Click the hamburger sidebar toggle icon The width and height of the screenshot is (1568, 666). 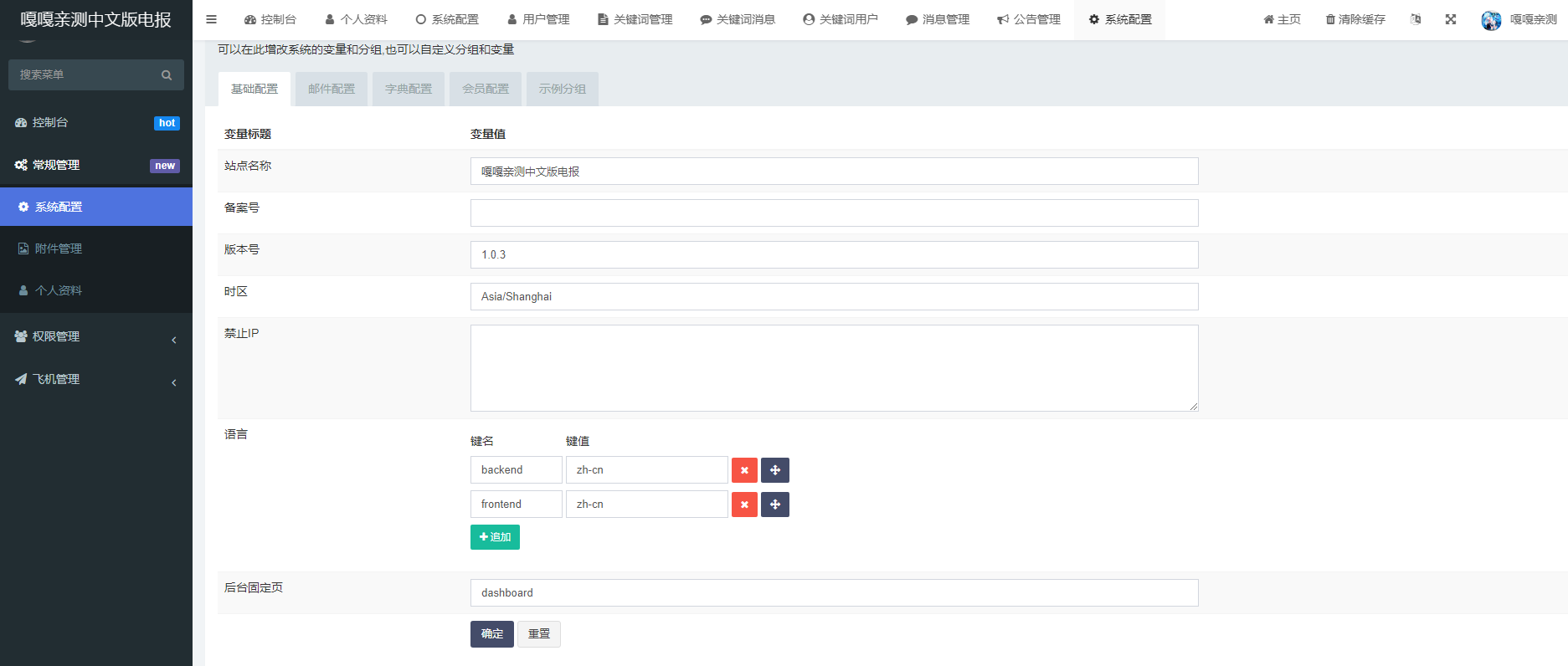[211, 19]
